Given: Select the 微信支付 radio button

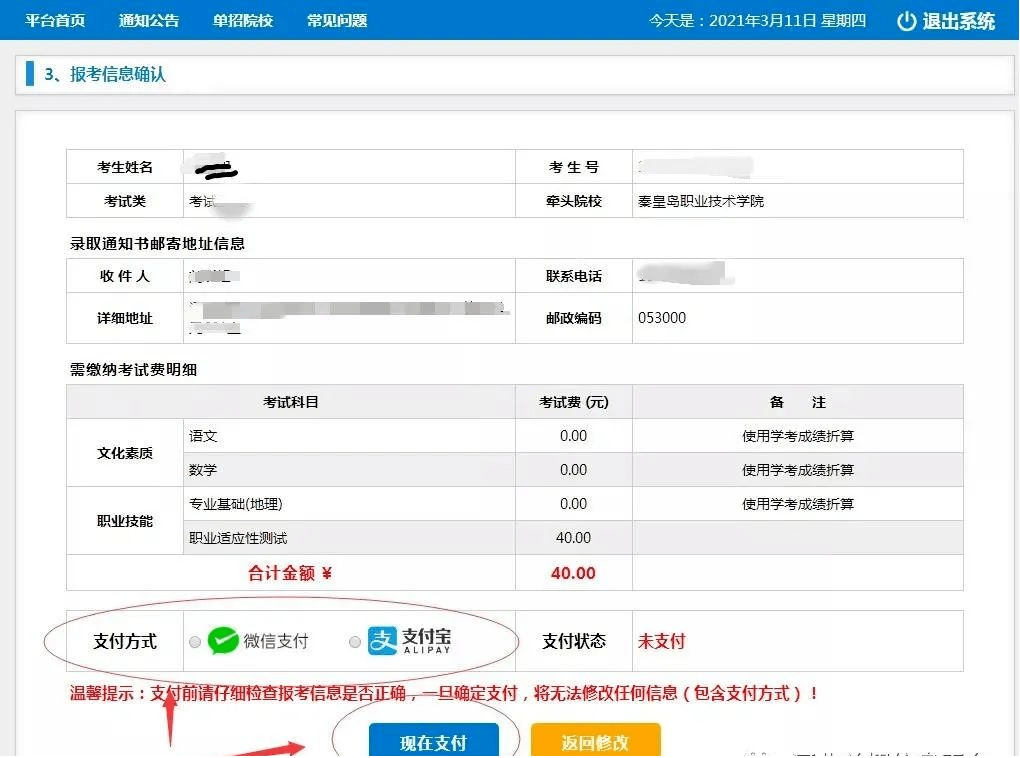Looking at the screenshot, I should point(195,641).
